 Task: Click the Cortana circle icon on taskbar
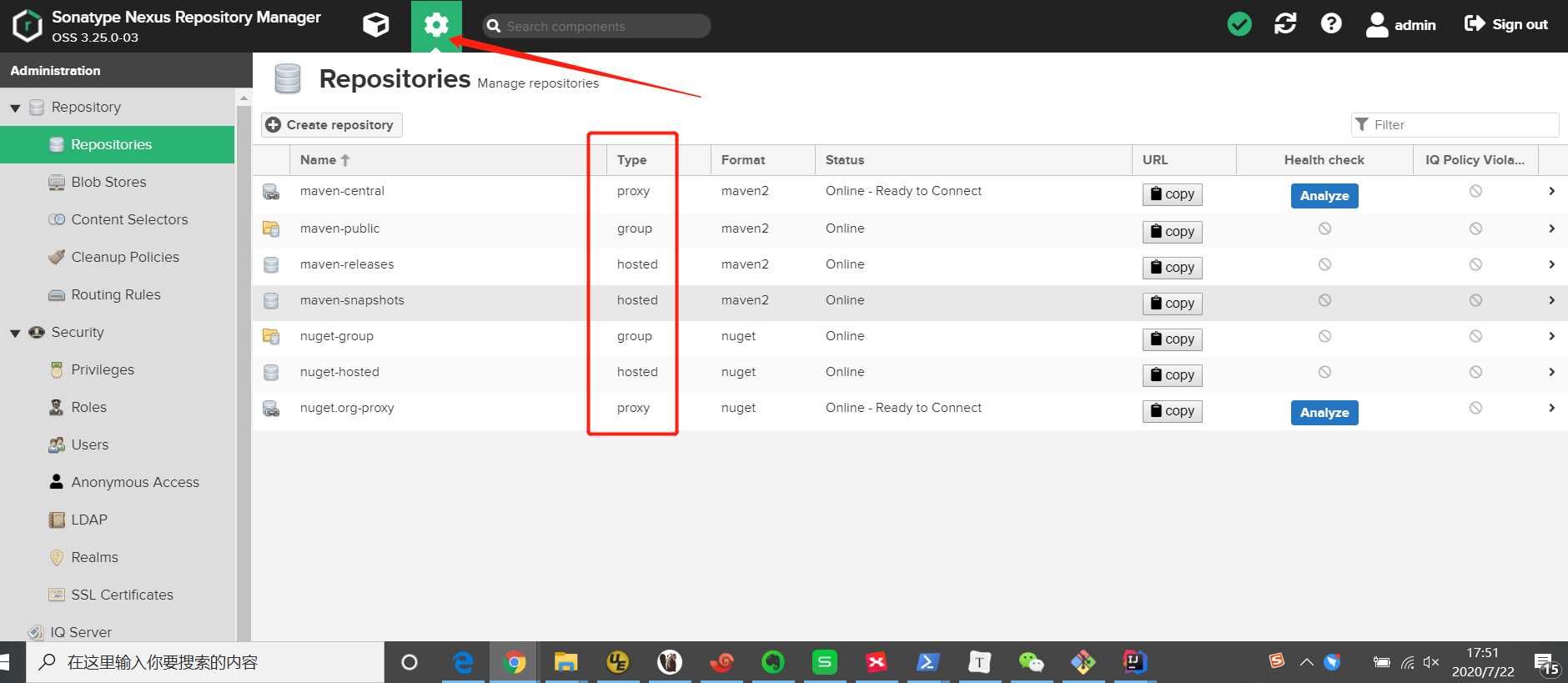pyautogui.click(x=410, y=662)
